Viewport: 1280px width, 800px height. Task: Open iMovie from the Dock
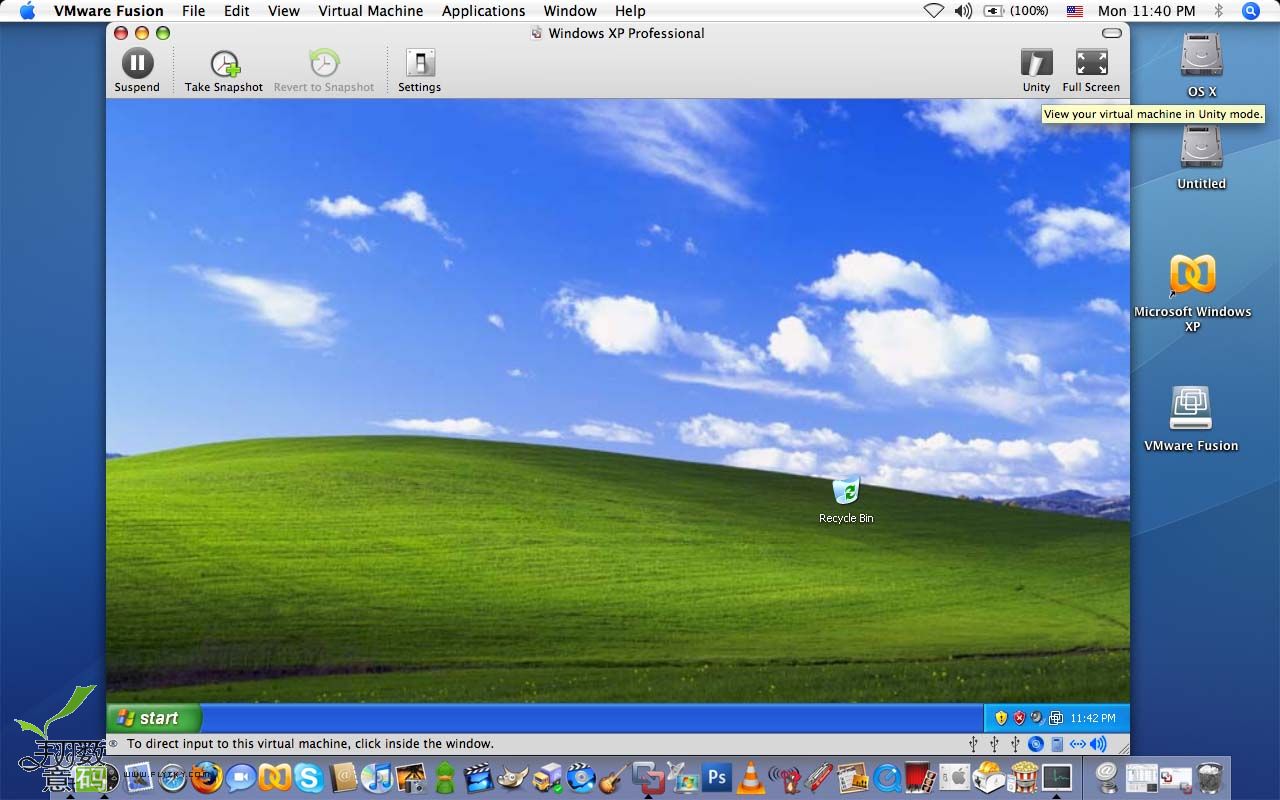[x=479, y=777]
